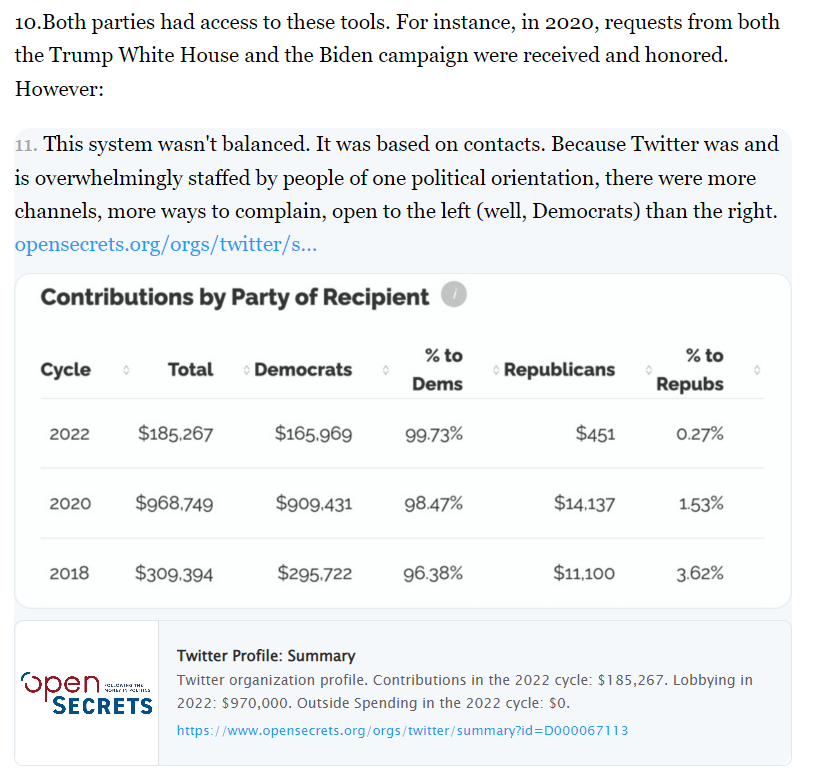Open the full OpenSecrets summary URL
Screen dimensions: 815x777
(402, 731)
